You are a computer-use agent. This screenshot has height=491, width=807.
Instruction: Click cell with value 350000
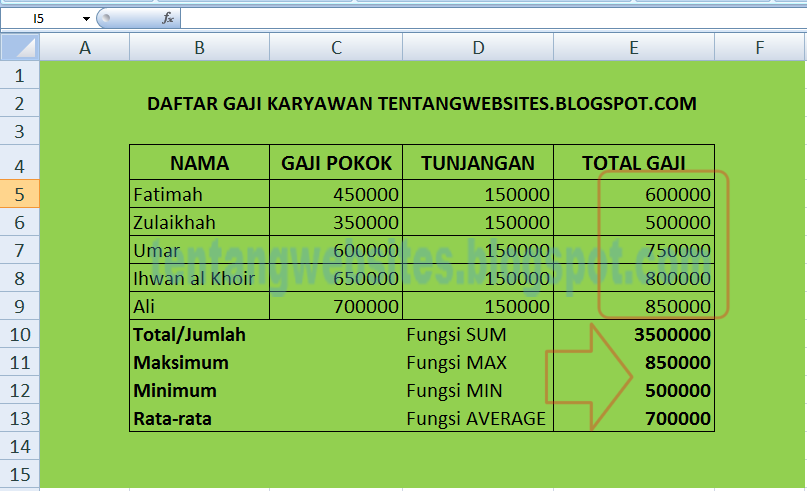click(x=336, y=222)
